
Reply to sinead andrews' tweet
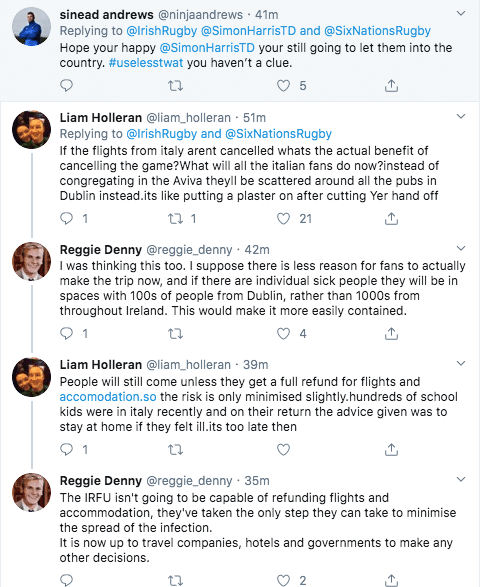point(66,86)
